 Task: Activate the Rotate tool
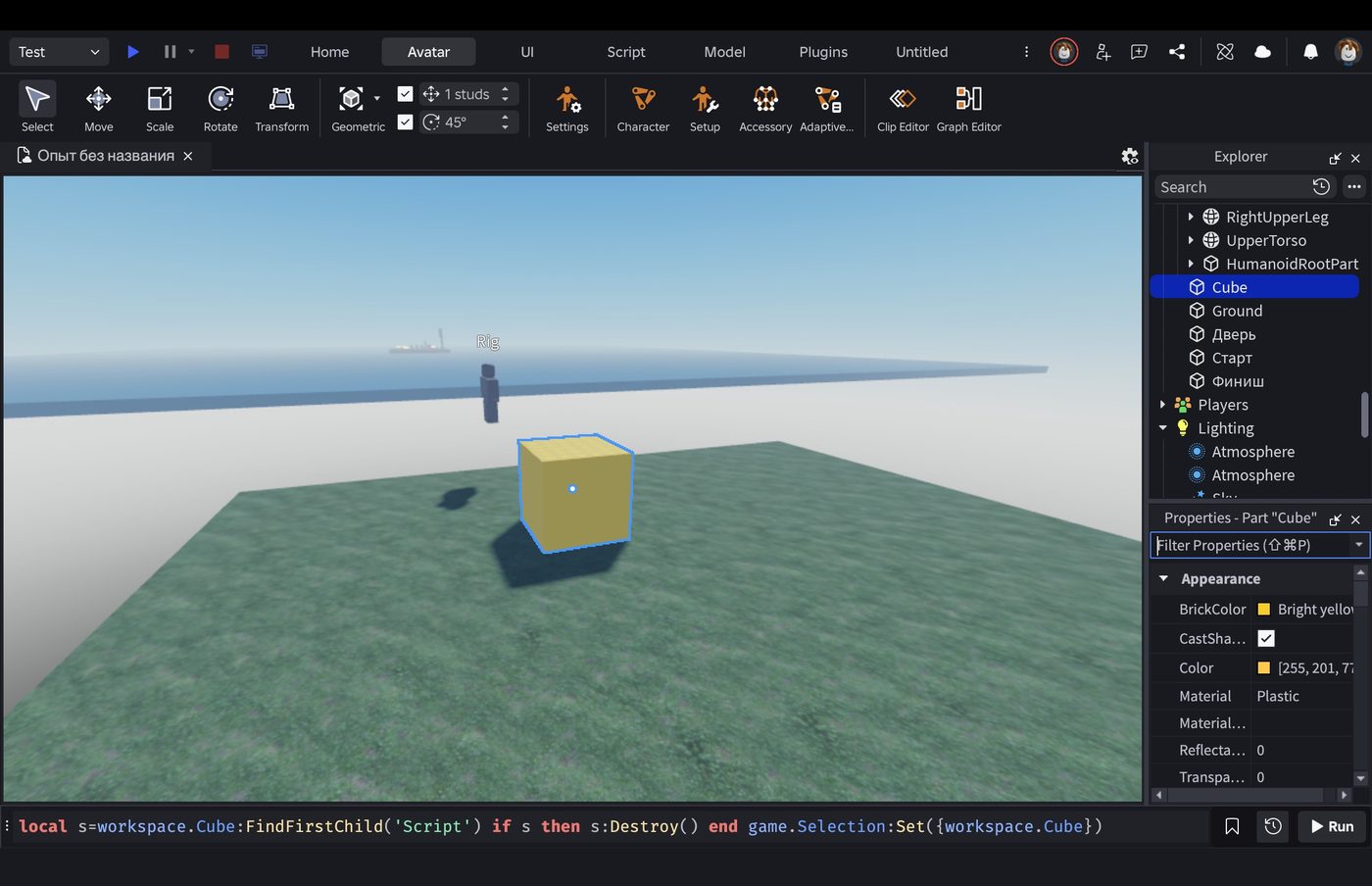[220, 108]
